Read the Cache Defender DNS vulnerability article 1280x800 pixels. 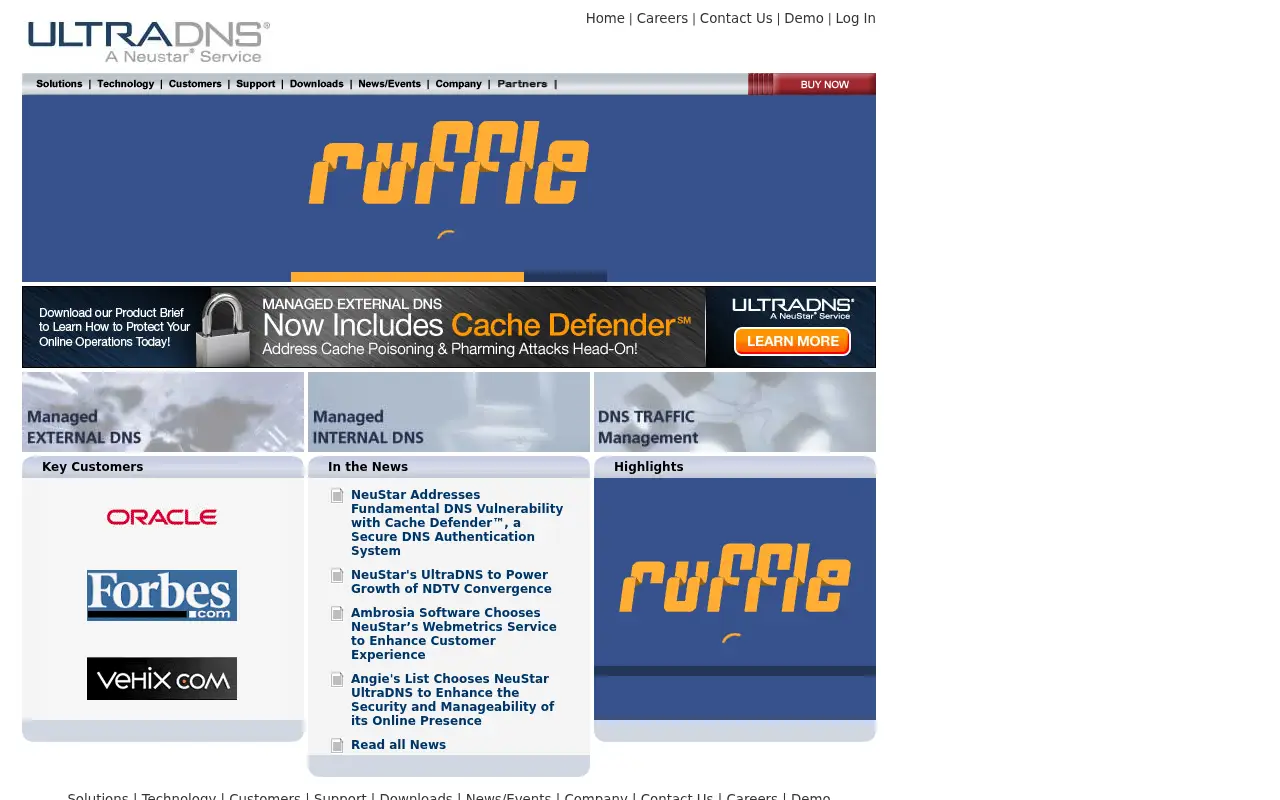click(457, 523)
